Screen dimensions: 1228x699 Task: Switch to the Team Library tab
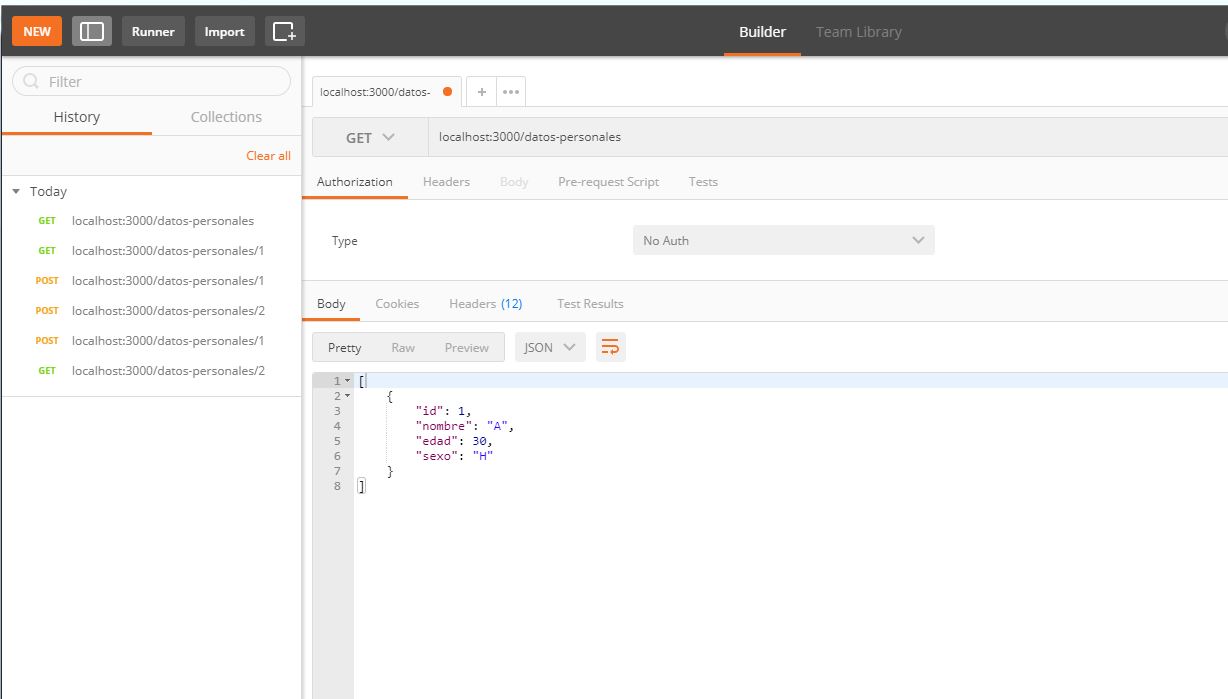point(858,32)
